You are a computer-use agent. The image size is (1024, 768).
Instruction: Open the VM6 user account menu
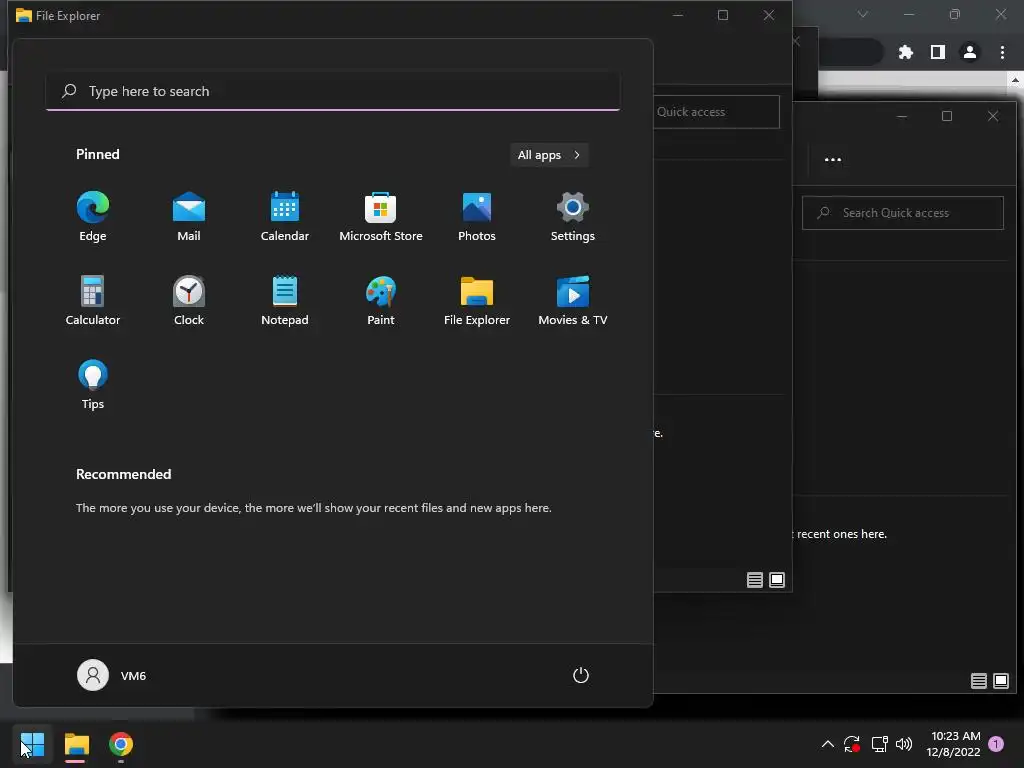pos(112,675)
